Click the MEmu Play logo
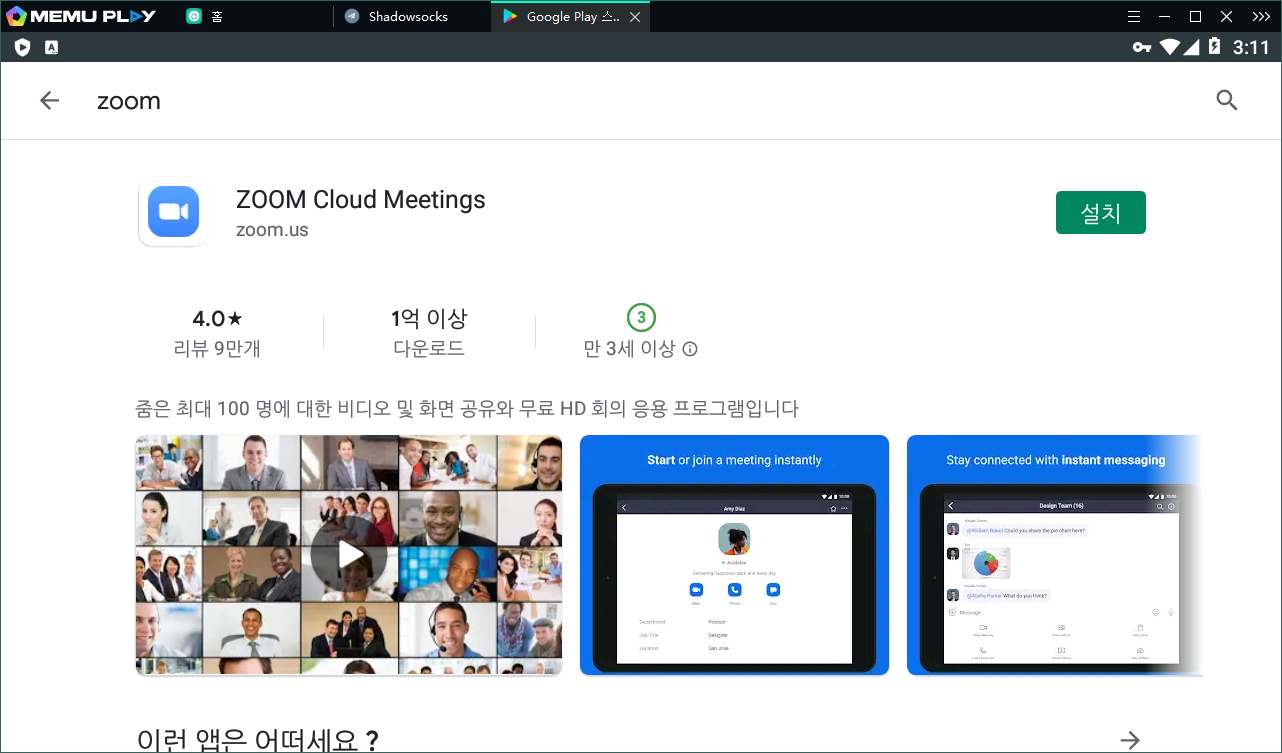This screenshot has width=1282, height=753. coord(81,16)
